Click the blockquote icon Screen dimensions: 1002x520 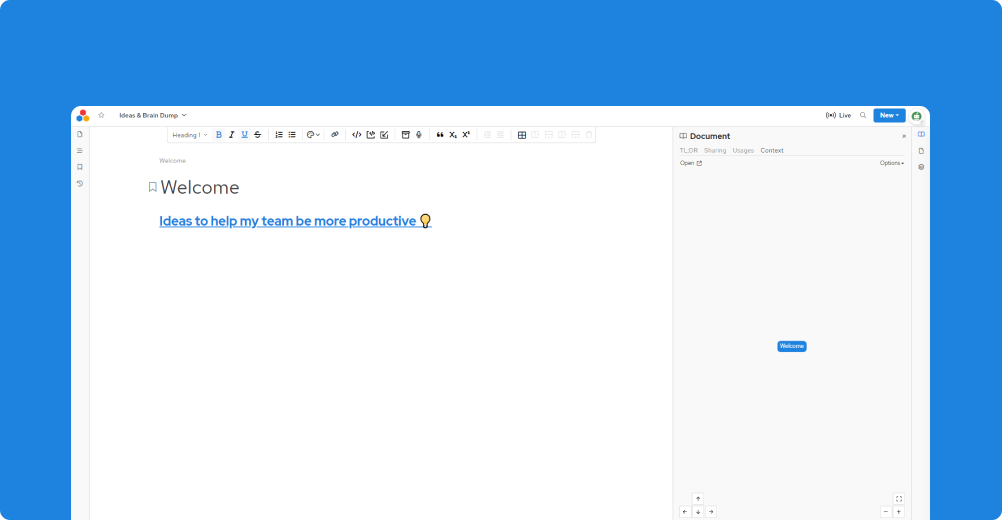(440, 135)
